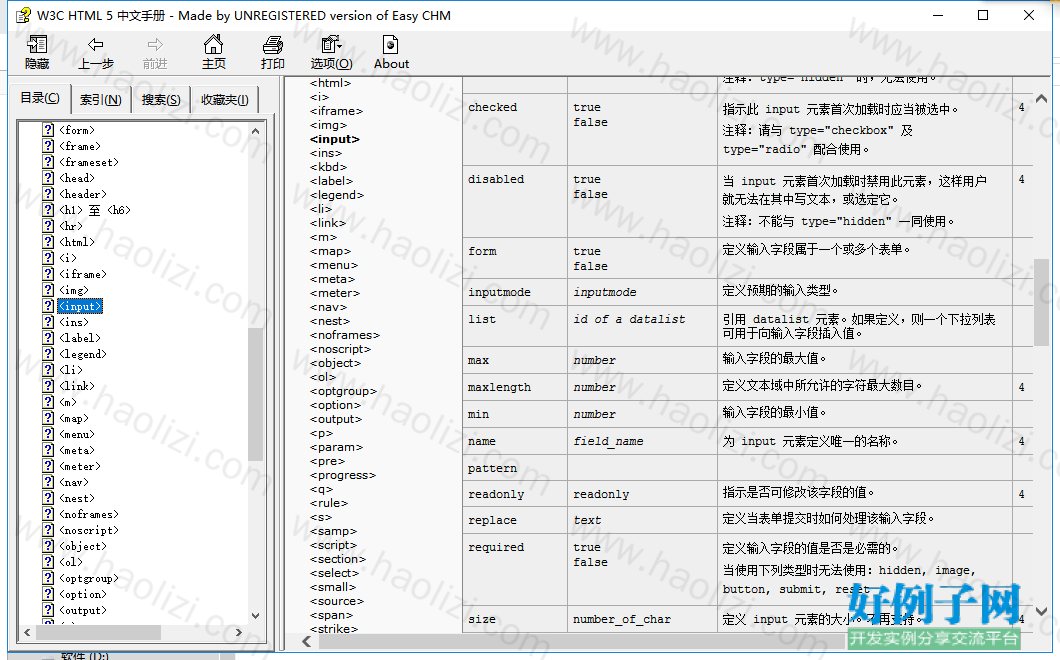The image size is (1060, 660).
Task: Select the <noscript> topic in the tree
Action: tap(89, 530)
